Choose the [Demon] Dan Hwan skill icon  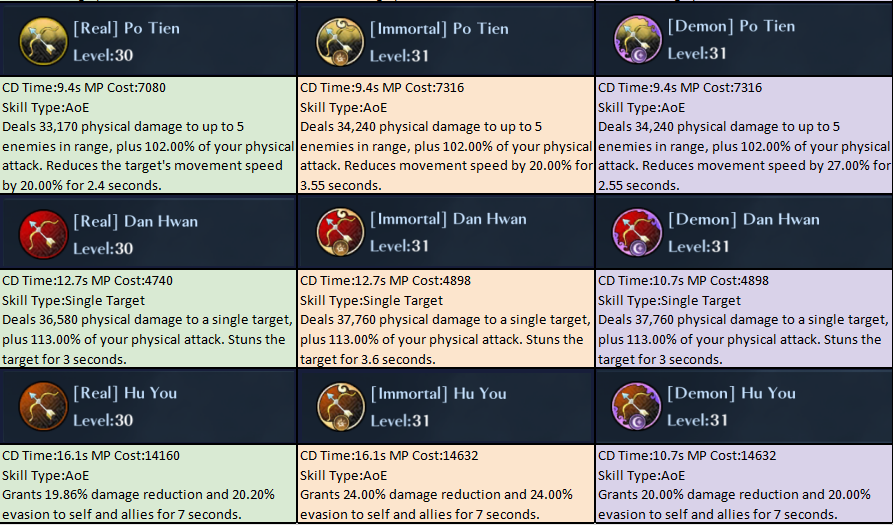coord(637,234)
